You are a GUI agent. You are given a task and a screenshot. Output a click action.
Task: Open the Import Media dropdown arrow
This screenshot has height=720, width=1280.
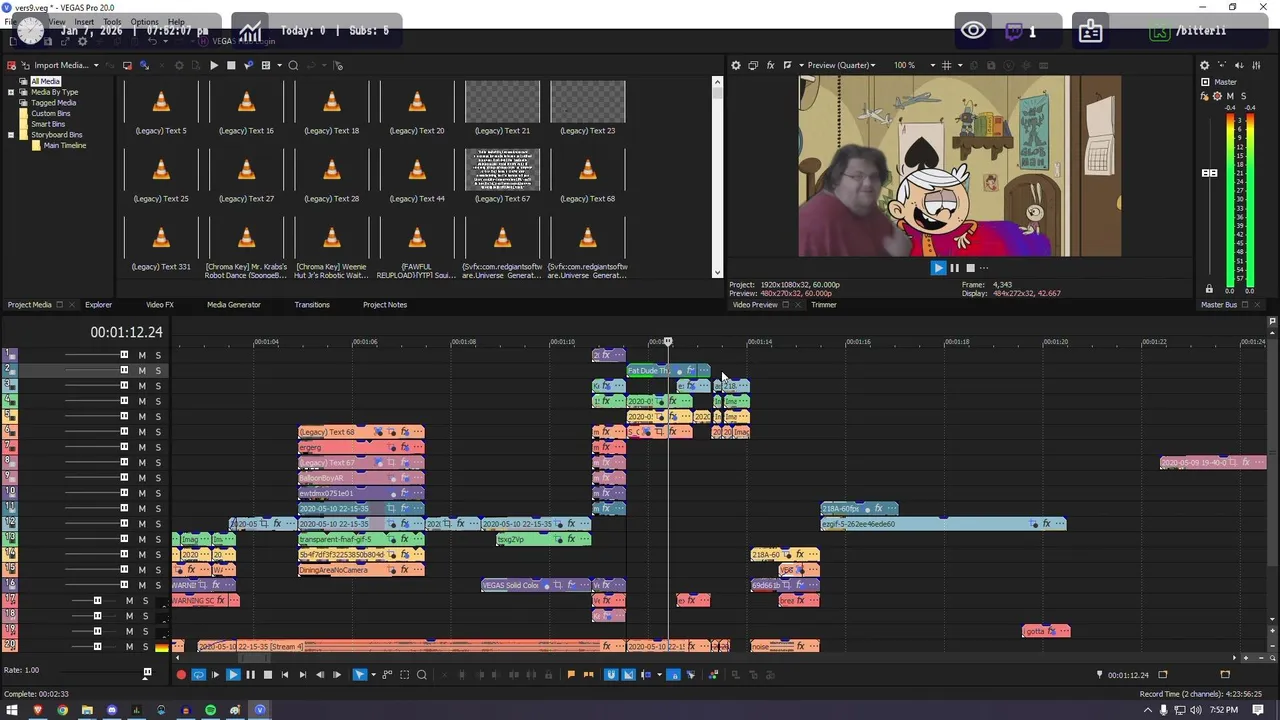coord(96,65)
